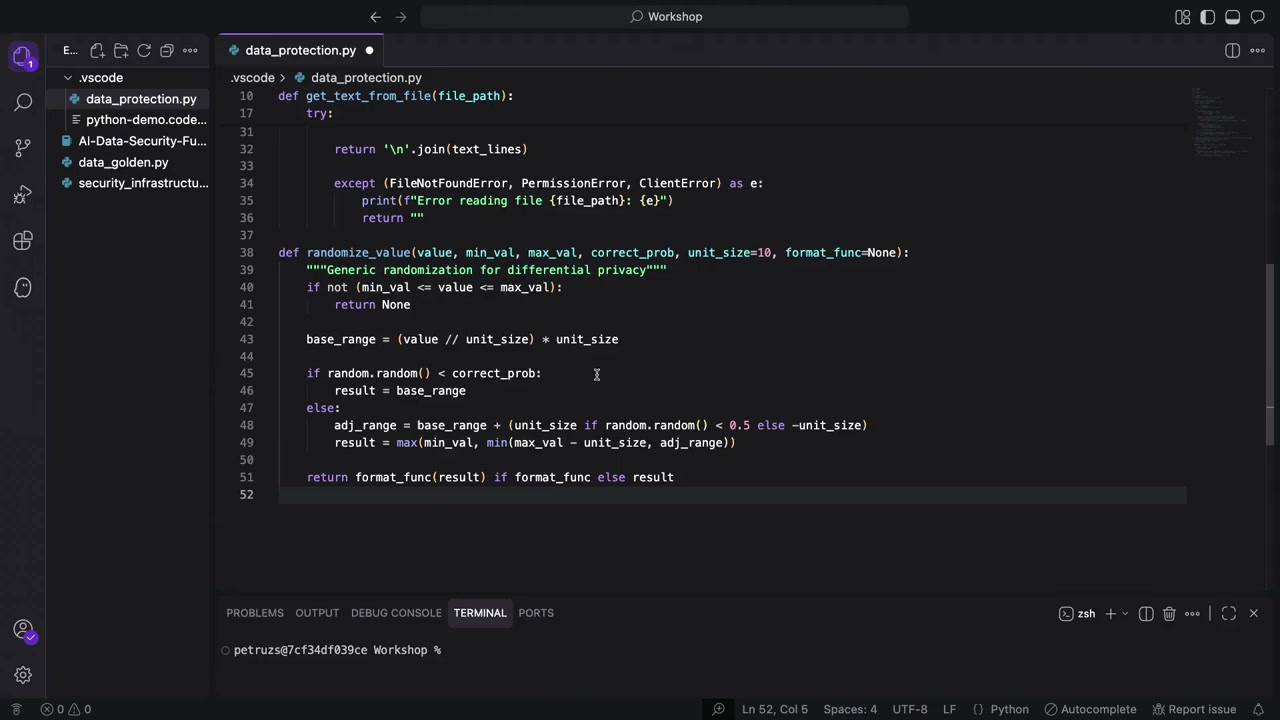1280x720 pixels.
Task: Open Run and Debug view
Action: [x=23, y=195]
